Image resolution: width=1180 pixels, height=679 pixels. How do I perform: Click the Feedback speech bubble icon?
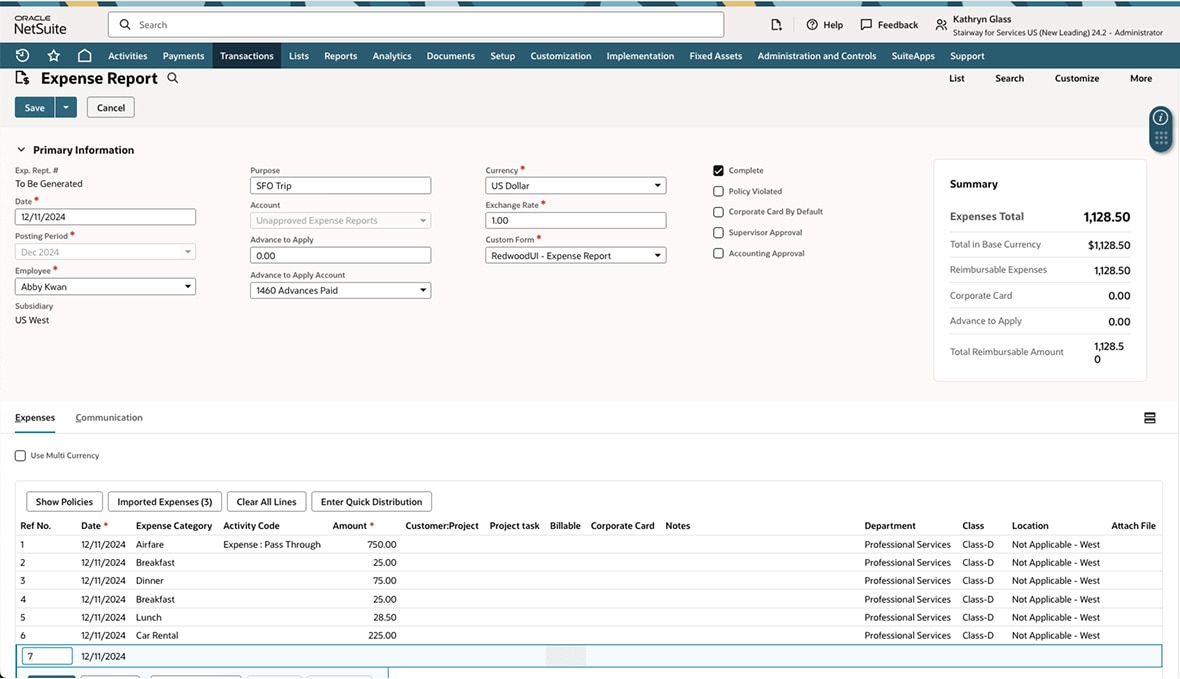(866, 25)
